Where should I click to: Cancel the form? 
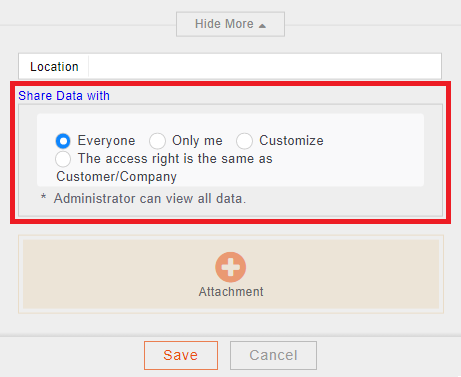(273, 355)
